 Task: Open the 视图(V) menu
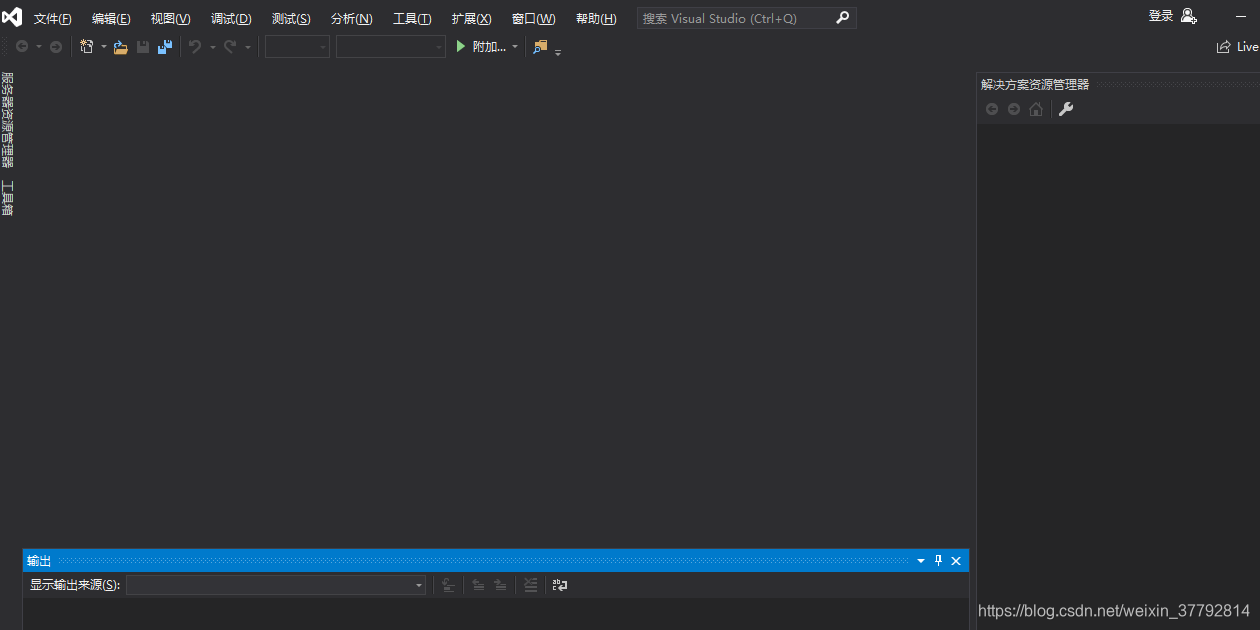pyautogui.click(x=170, y=19)
